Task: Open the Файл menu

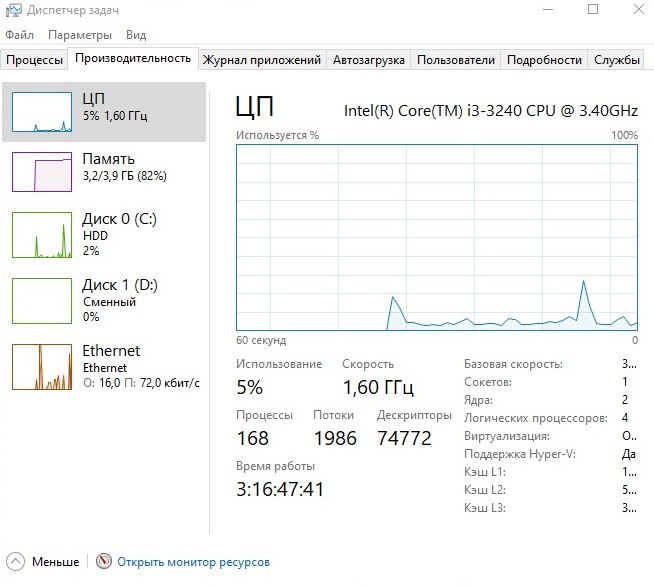Action: [19, 35]
